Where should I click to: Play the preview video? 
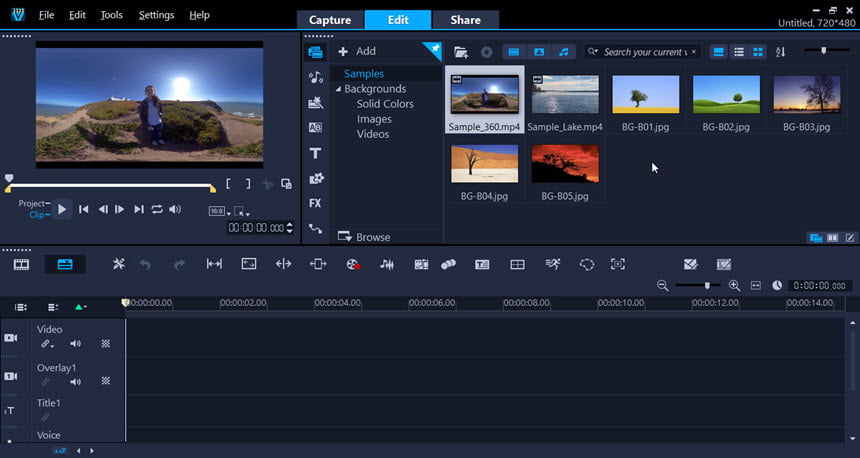point(62,210)
